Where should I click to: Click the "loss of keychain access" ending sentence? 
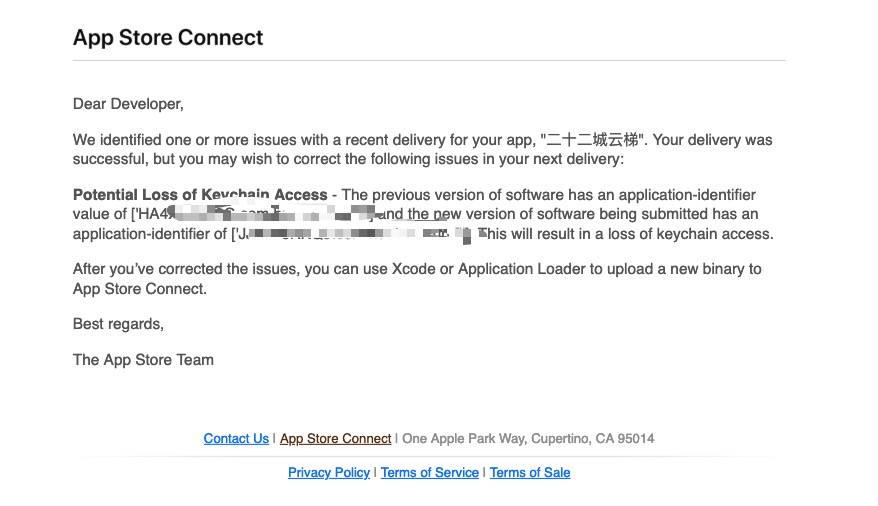[625, 234]
